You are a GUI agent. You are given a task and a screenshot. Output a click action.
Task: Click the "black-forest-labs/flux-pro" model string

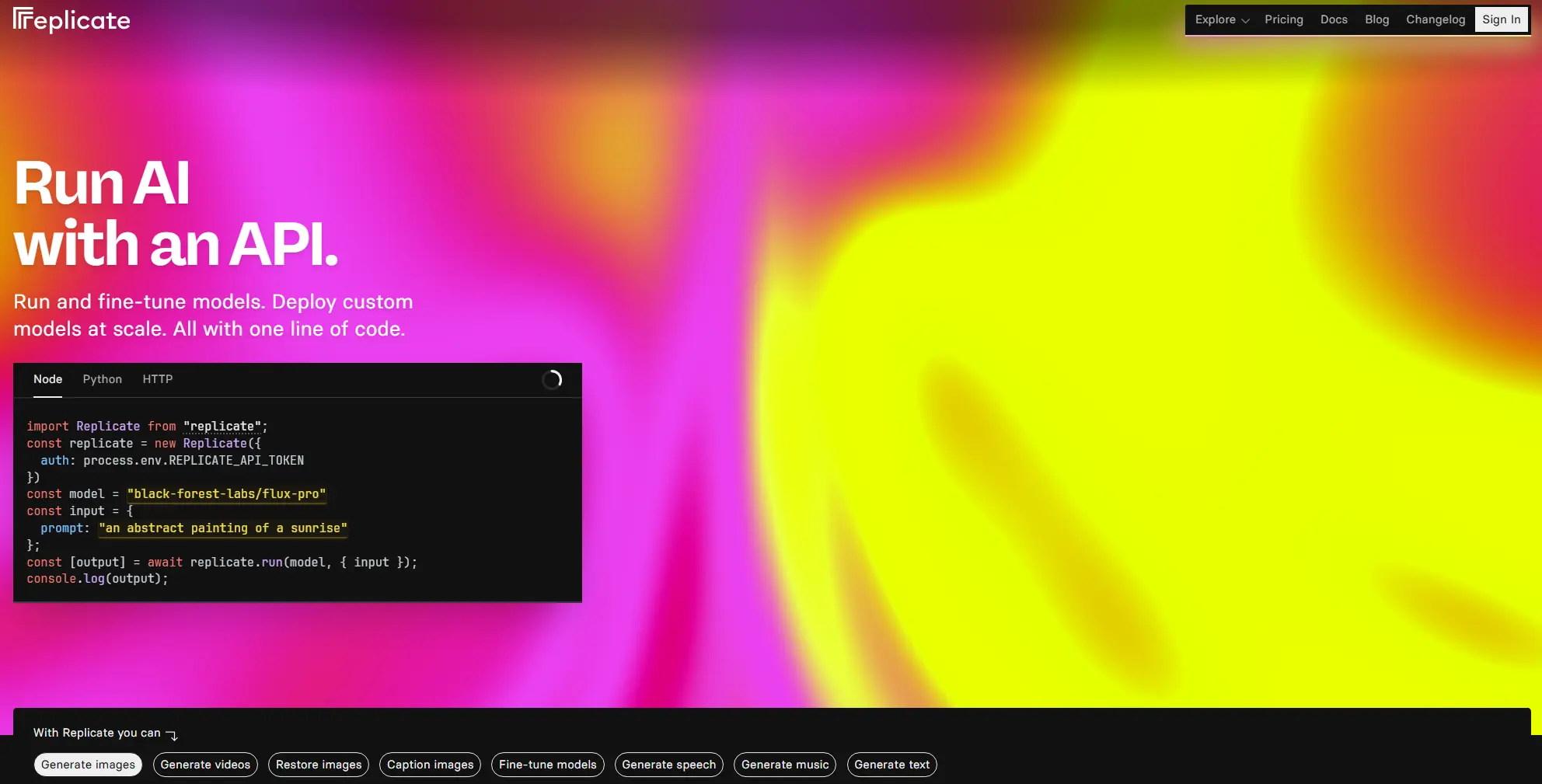pyautogui.click(x=226, y=494)
